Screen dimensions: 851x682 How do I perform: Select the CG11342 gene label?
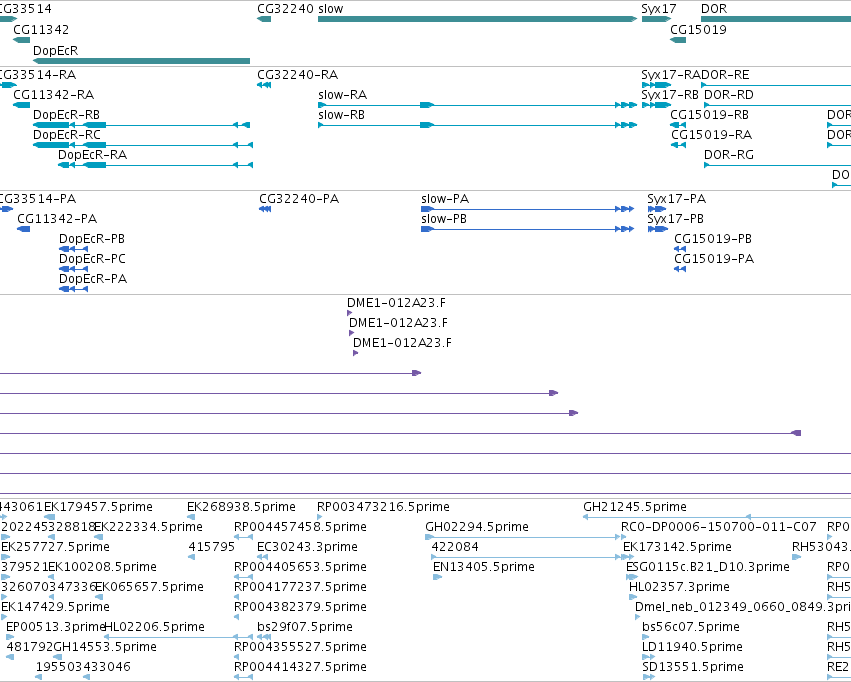pos(41,30)
